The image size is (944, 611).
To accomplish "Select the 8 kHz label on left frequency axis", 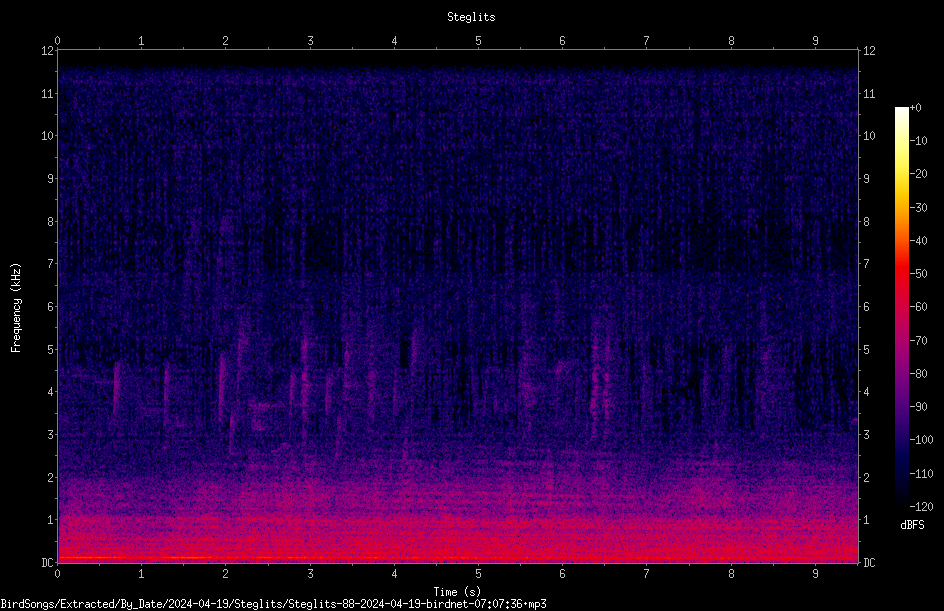I will tap(51, 221).
